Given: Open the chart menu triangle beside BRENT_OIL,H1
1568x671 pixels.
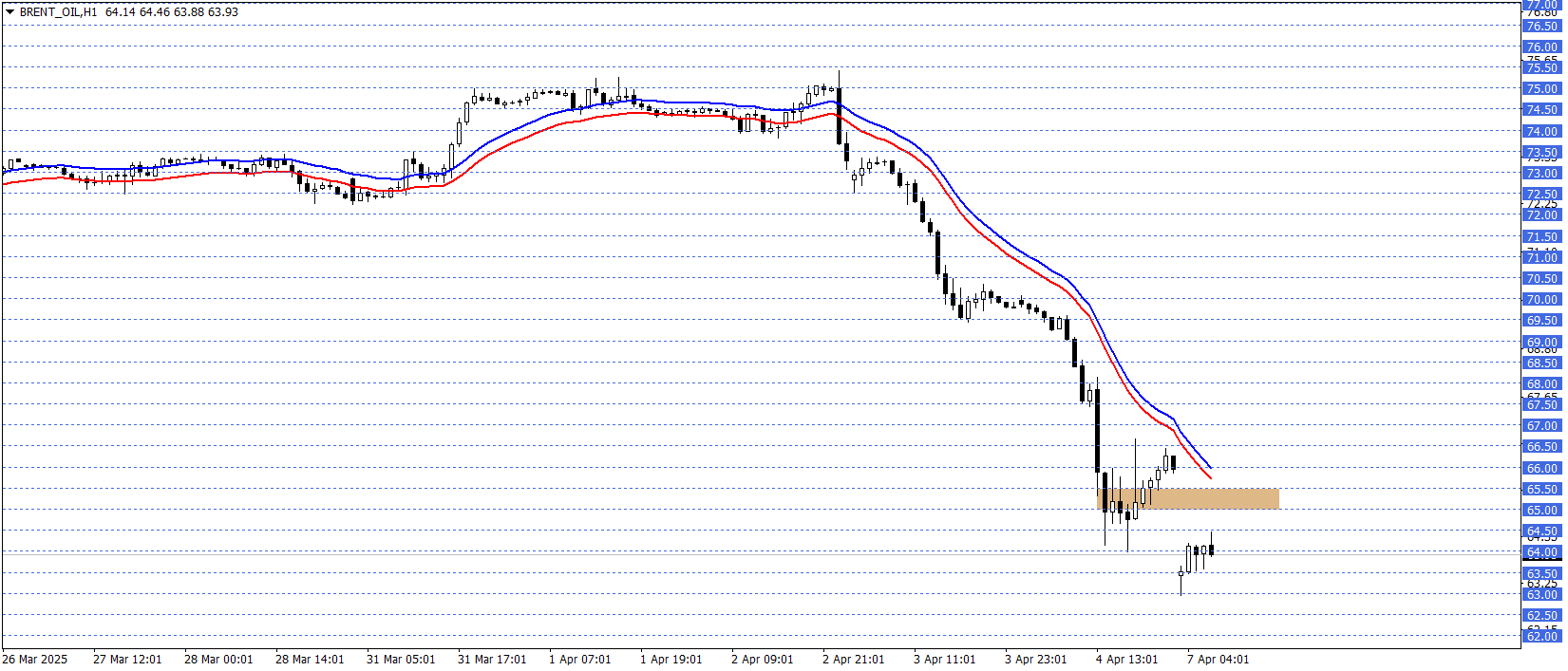Looking at the screenshot, I should pos(9,12).
